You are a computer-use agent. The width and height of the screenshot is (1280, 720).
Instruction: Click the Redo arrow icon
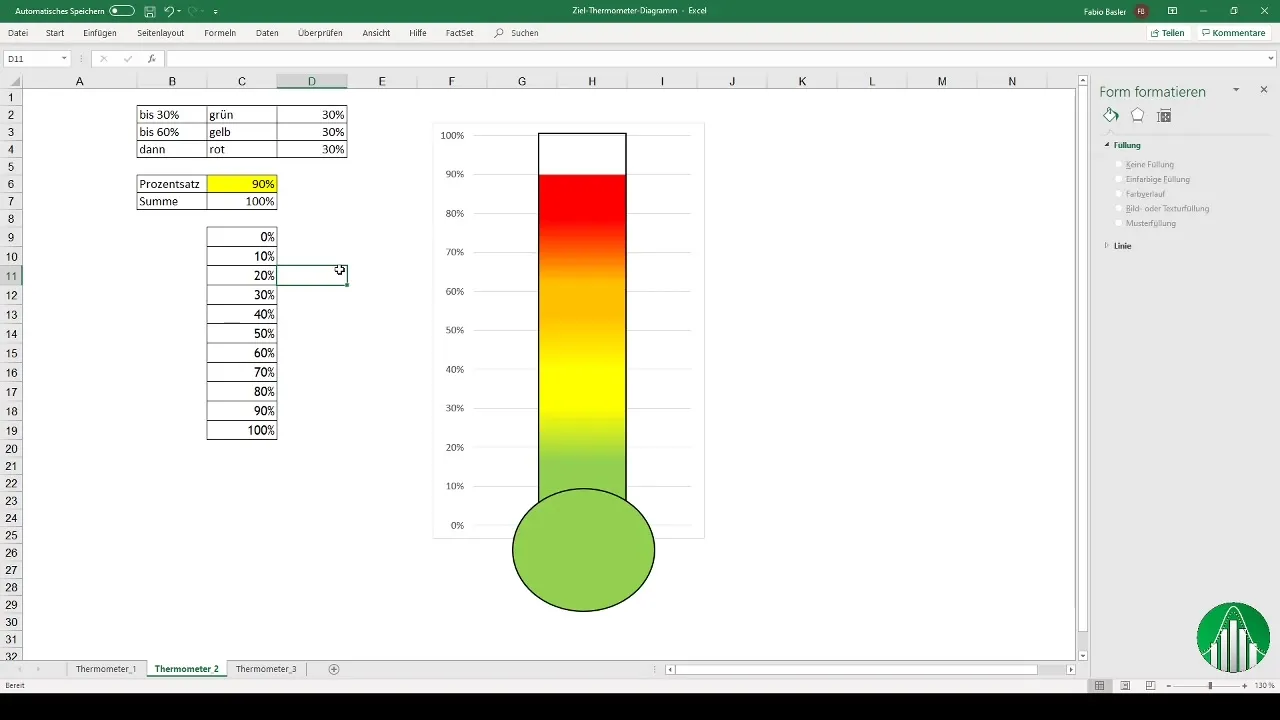pos(194,11)
